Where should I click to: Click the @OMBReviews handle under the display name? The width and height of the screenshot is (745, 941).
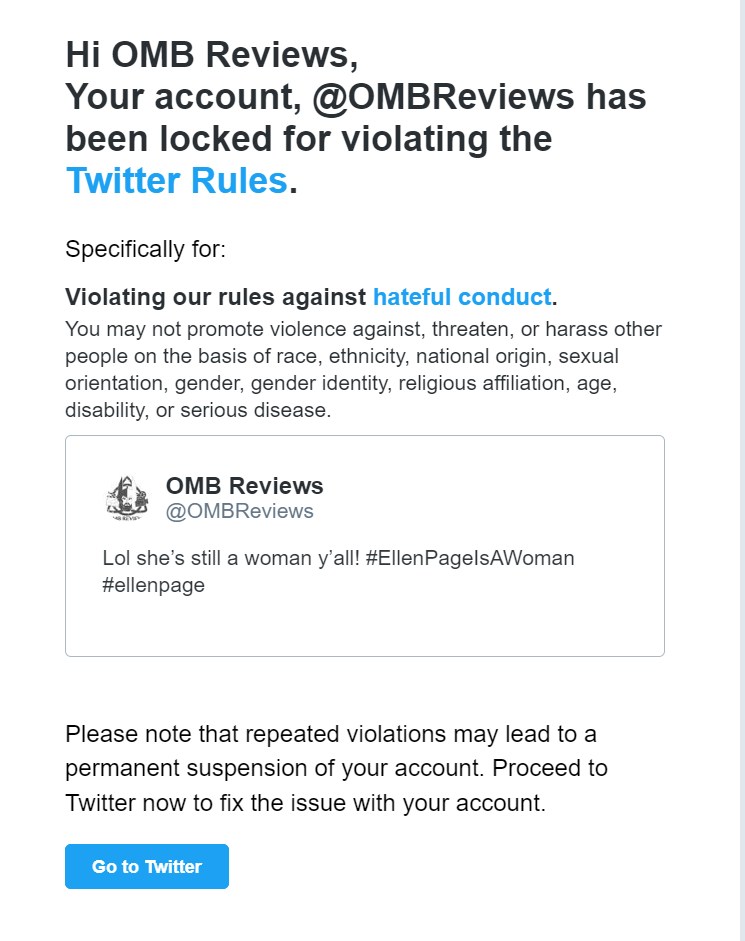(240, 511)
